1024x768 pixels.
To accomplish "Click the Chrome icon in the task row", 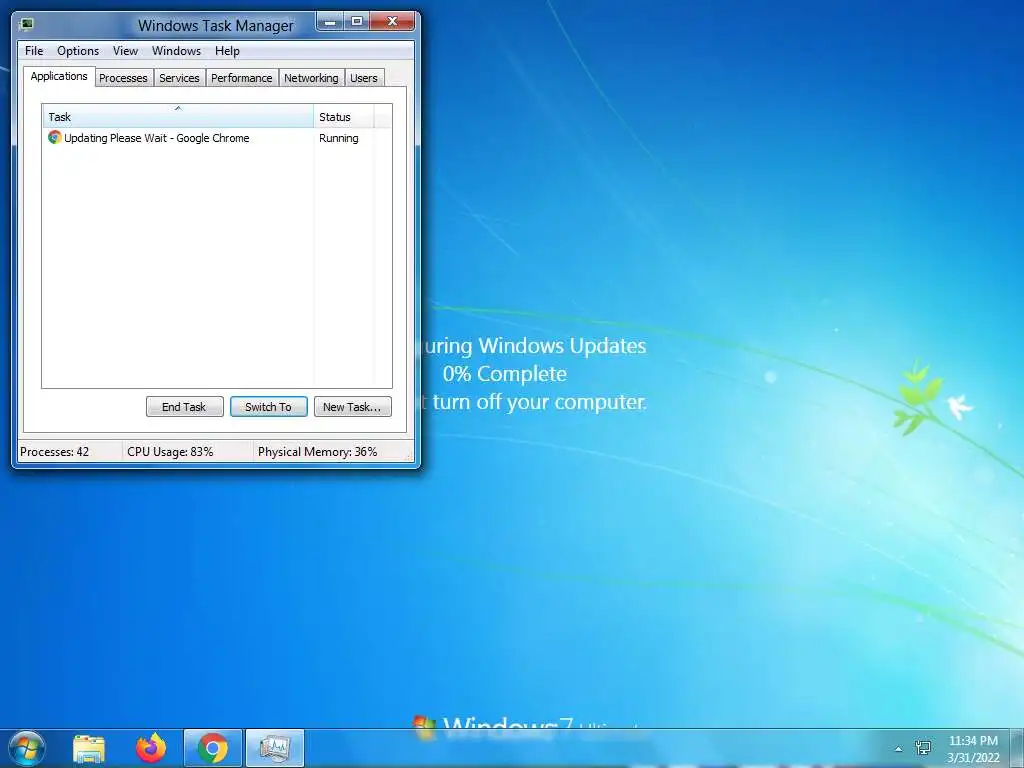I will pyautogui.click(x=55, y=137).
